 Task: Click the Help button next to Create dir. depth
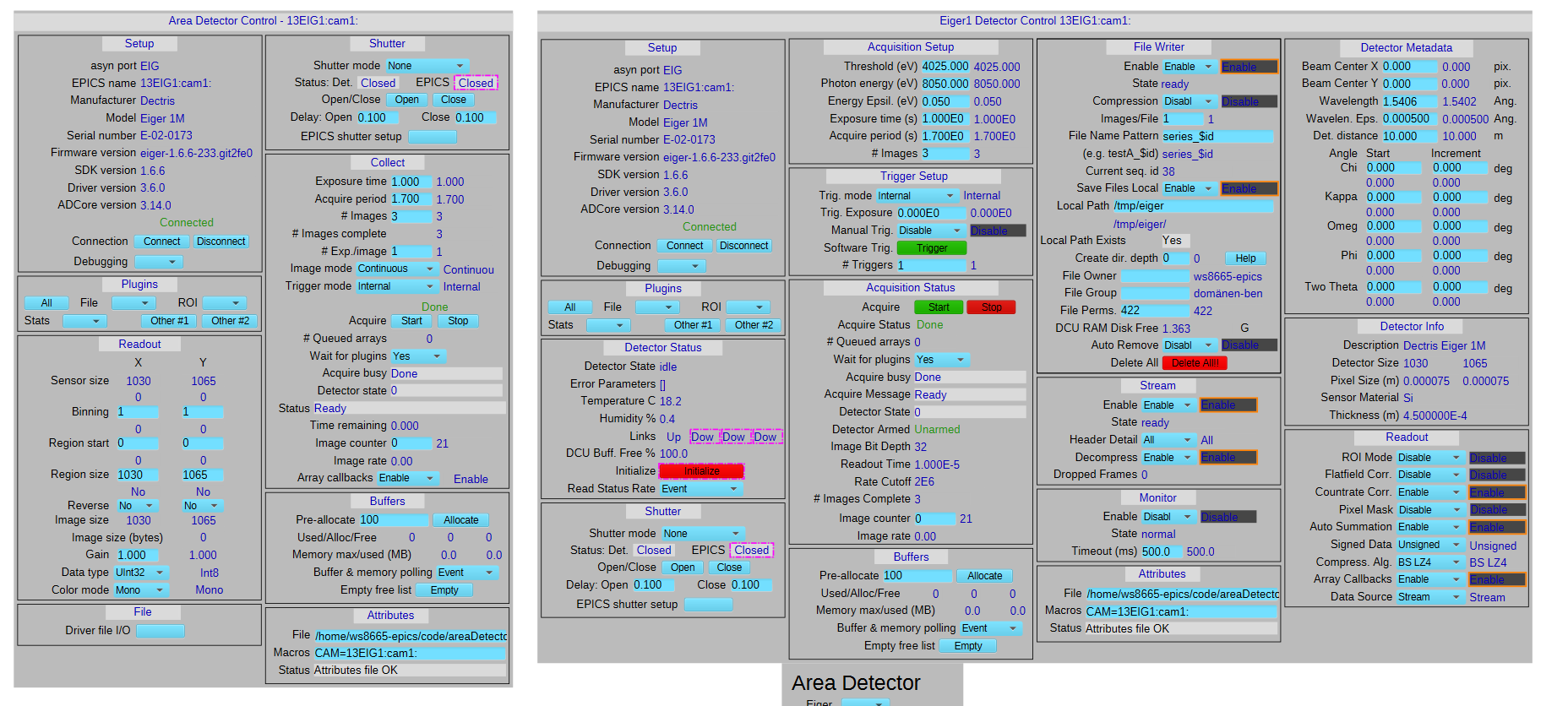tap(1245, 258)
